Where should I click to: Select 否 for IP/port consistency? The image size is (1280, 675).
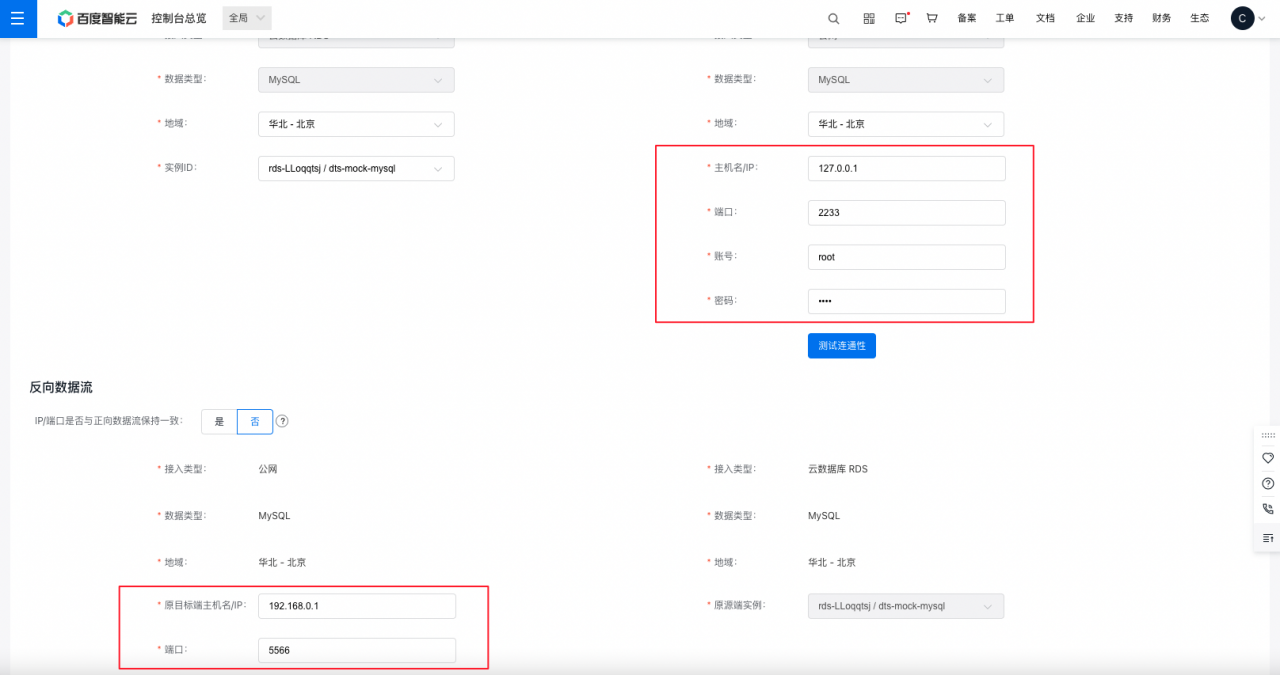(255, 422)
